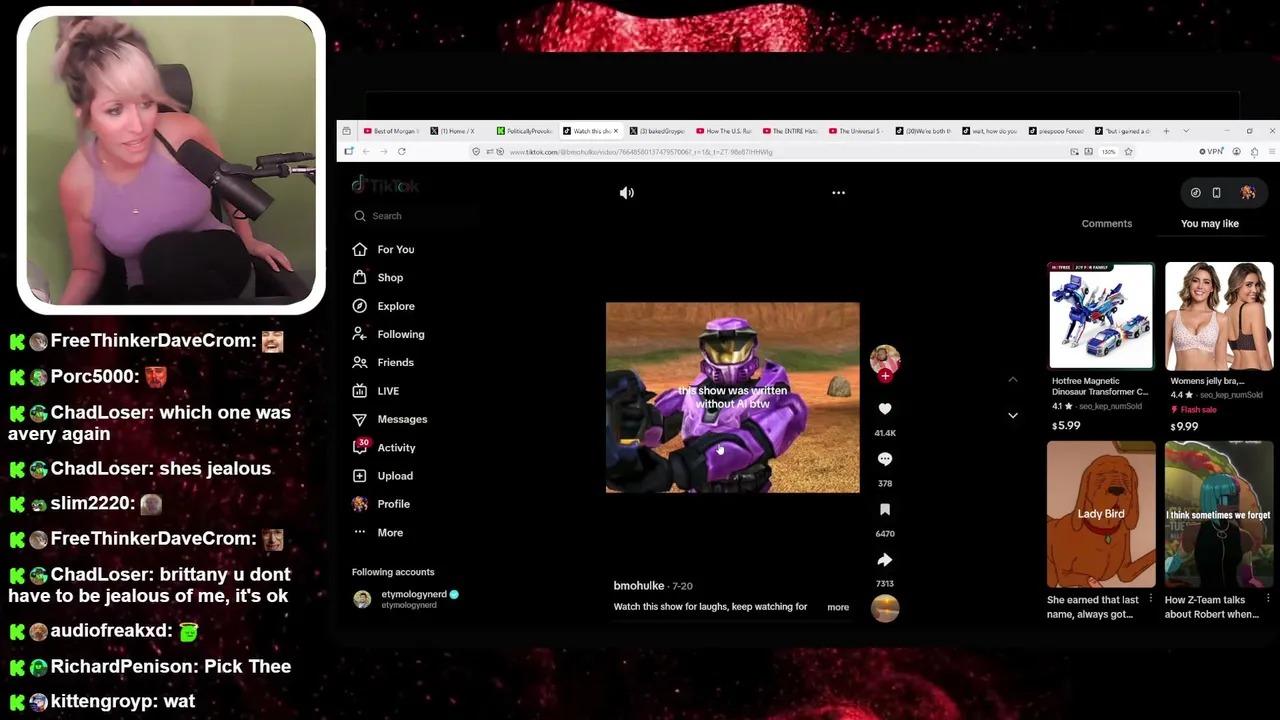Go to the next video with the down chevron
This screenshot has height=720, width=1280.
[x=1012, y=415]
